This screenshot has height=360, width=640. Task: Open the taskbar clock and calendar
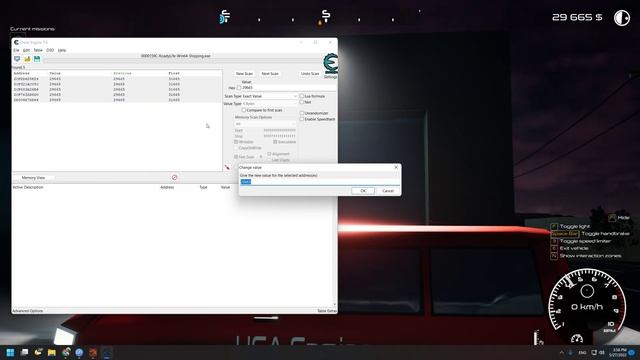618,352
